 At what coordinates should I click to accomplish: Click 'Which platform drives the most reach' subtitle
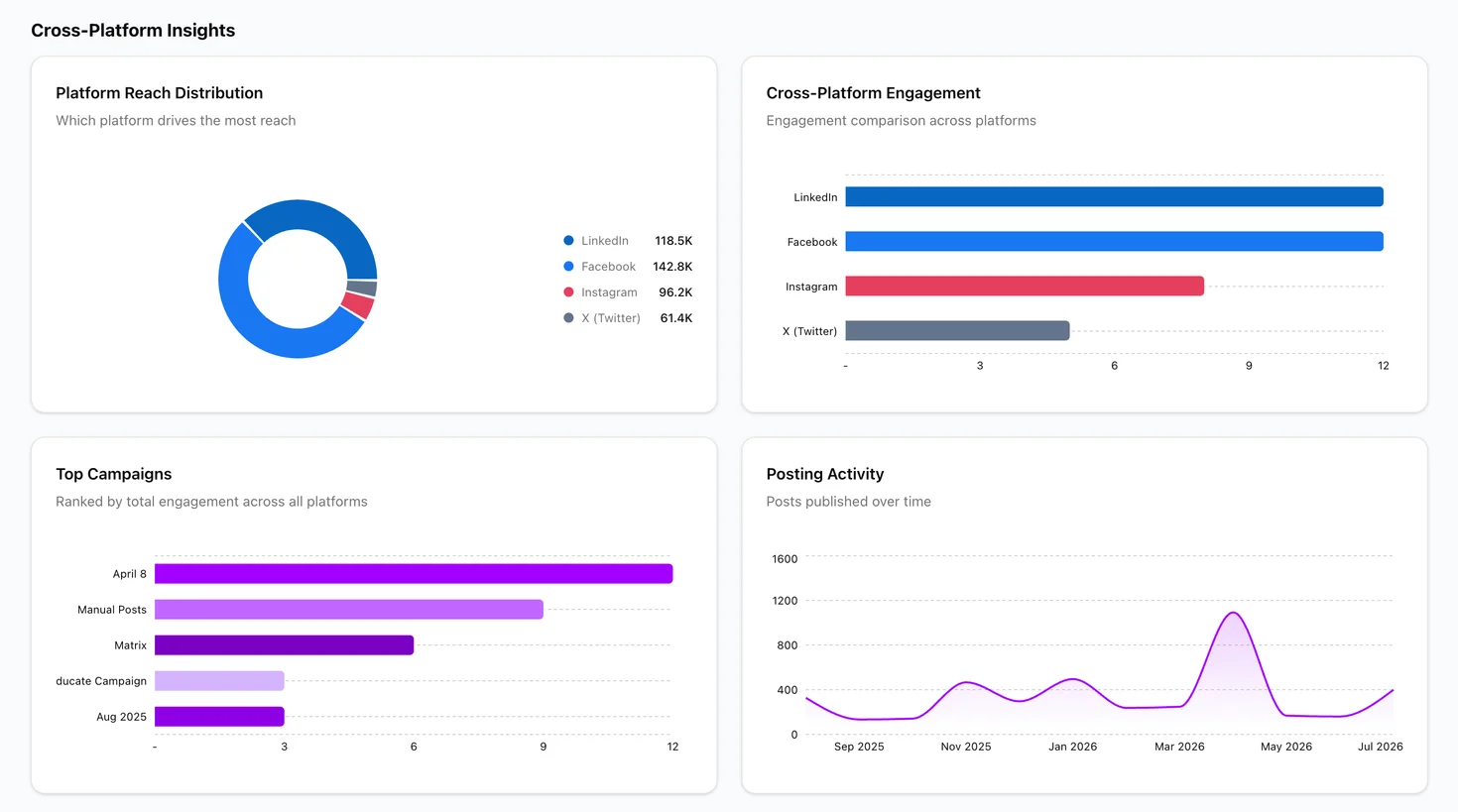coord(176,121)
